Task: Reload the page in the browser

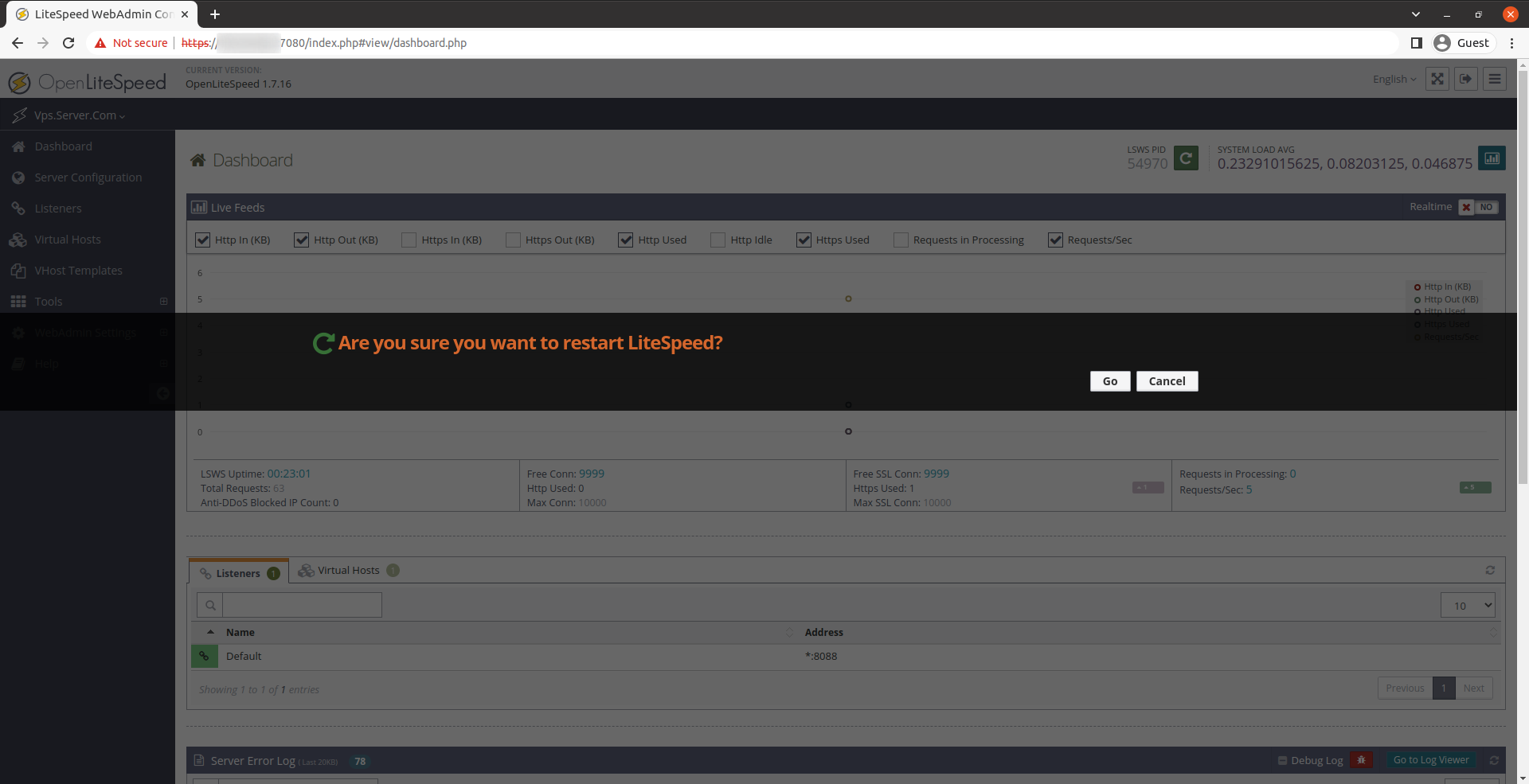Action: click(68, 43)
